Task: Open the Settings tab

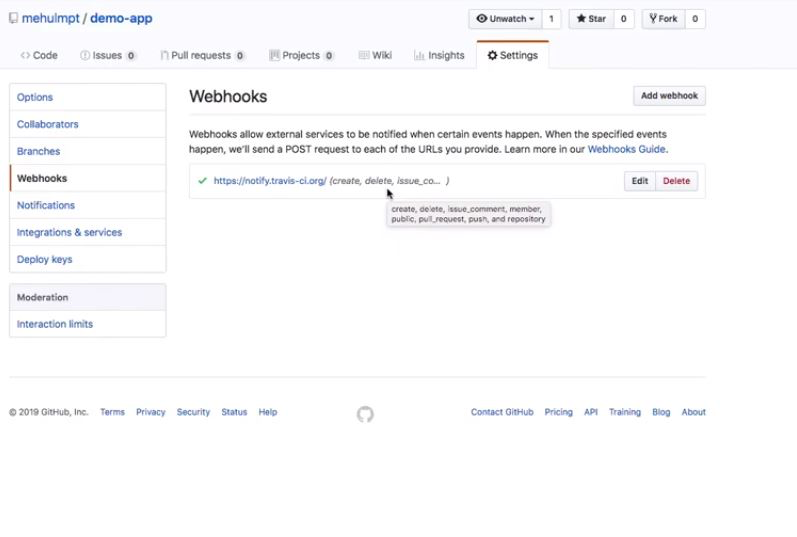Action: (x=512, y=56)
